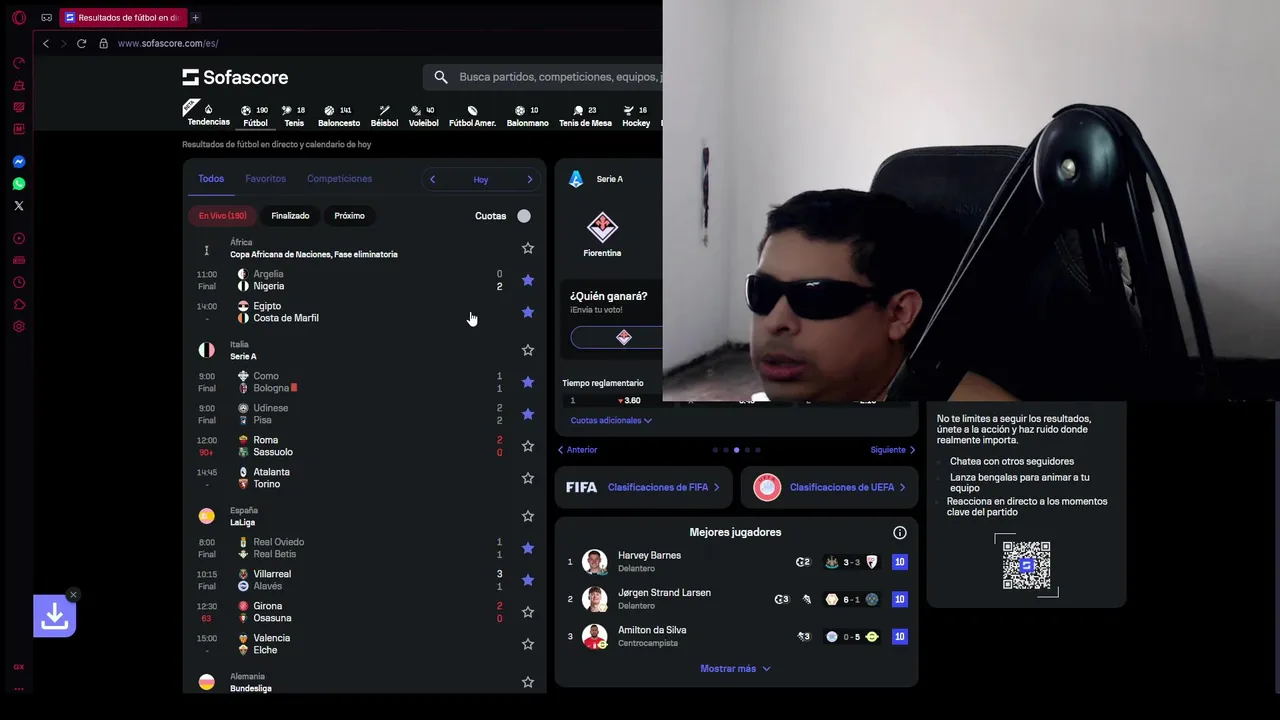The image size is (1280, 720).
Task: Open WhatsApp in the Opera sidebar
Action: [x=18, y=184]
